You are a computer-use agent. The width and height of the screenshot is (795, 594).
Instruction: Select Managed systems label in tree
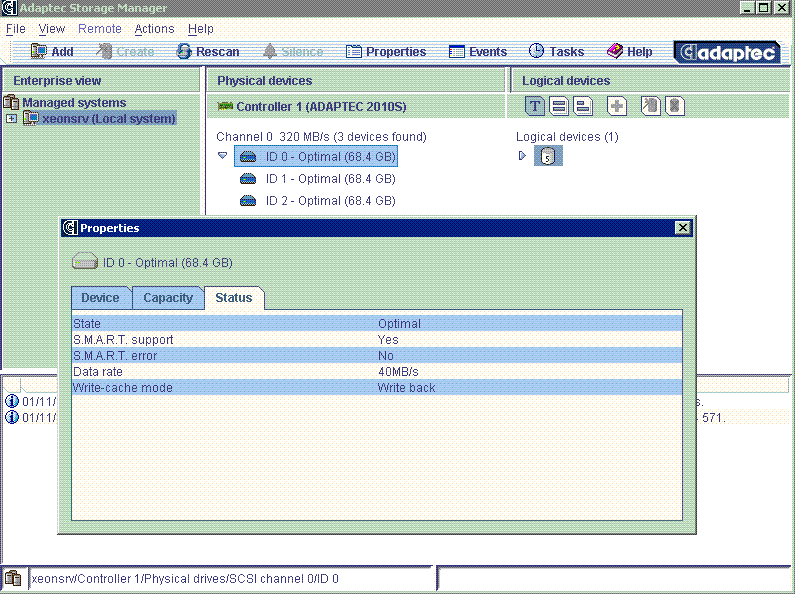pyautogui.click(x=74, y=102)
